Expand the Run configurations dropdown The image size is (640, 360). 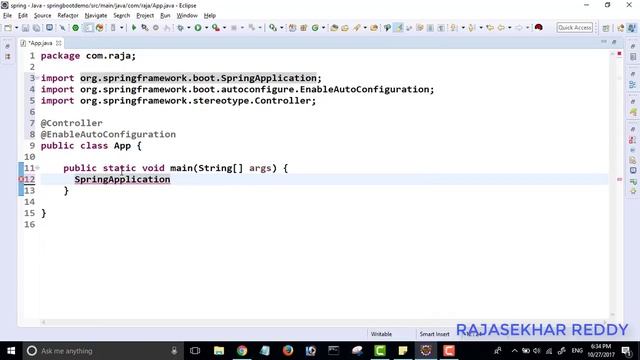tap(207, 28)
